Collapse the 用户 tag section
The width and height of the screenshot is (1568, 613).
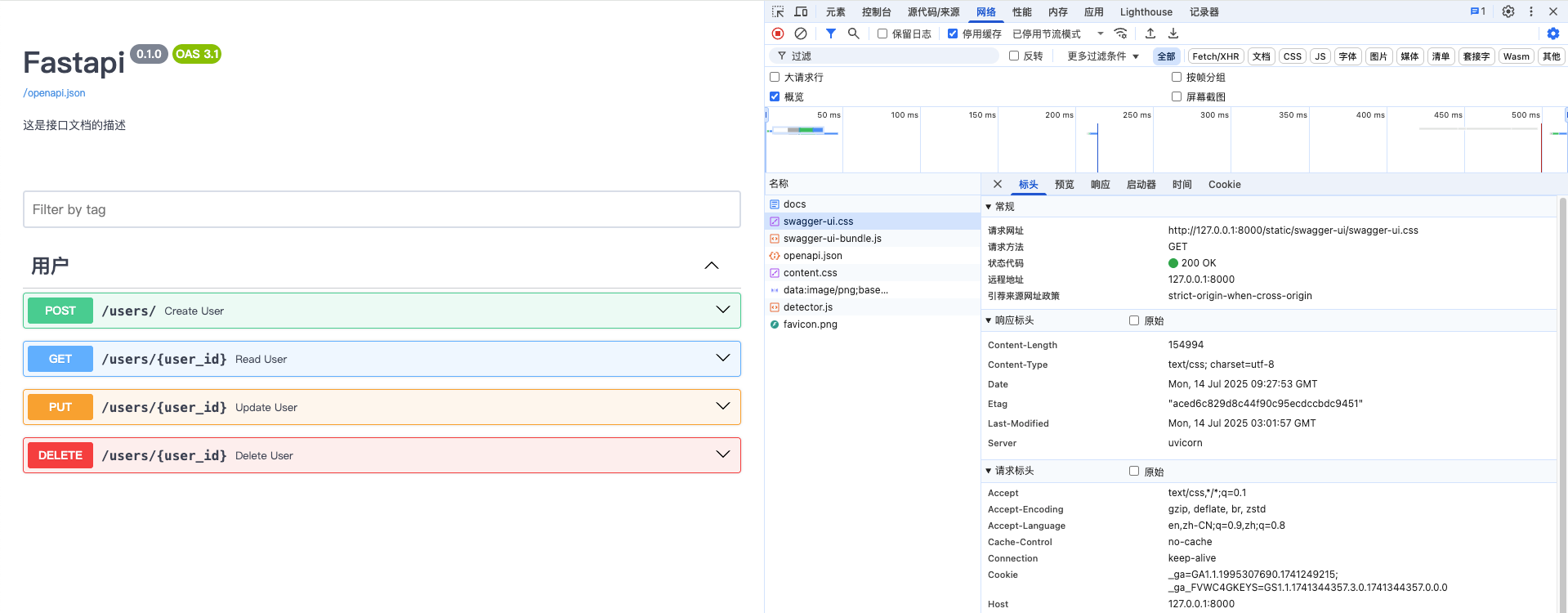(712, 266)
